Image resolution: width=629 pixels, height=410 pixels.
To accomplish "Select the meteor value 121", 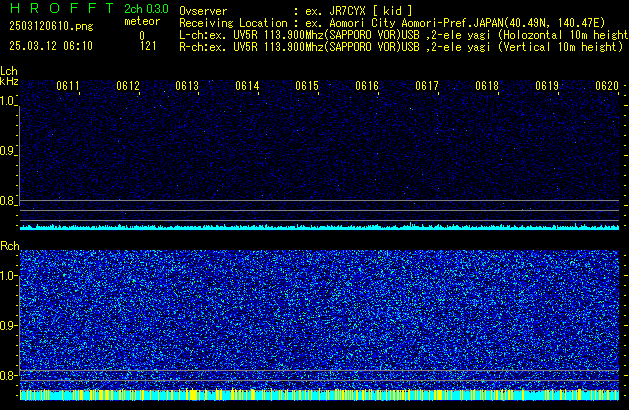I will click(x=148, y=46).
